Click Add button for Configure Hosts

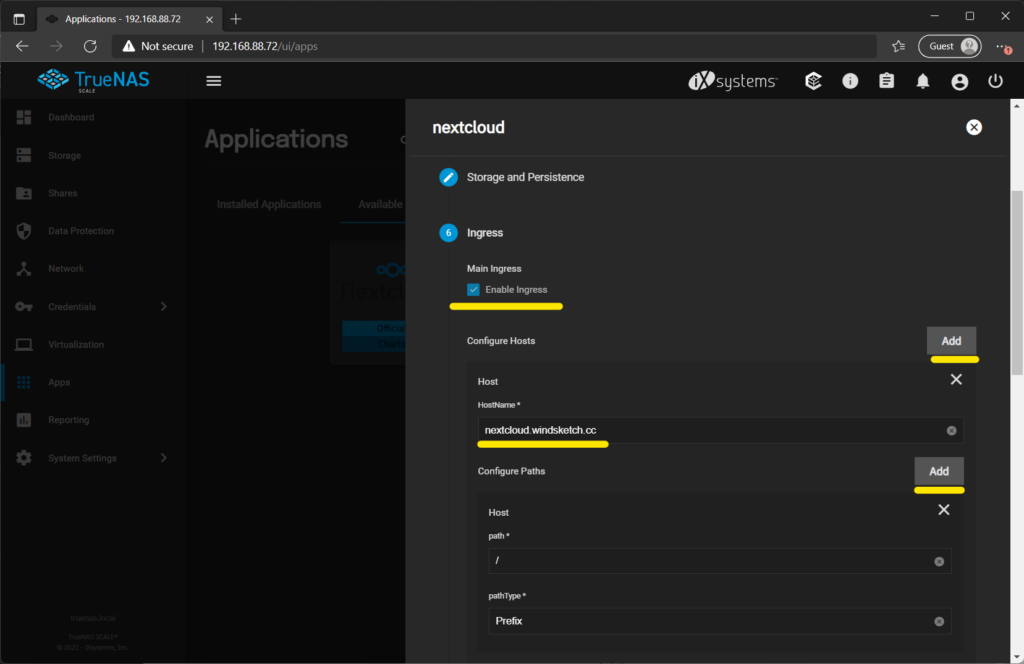click(950, 341)
